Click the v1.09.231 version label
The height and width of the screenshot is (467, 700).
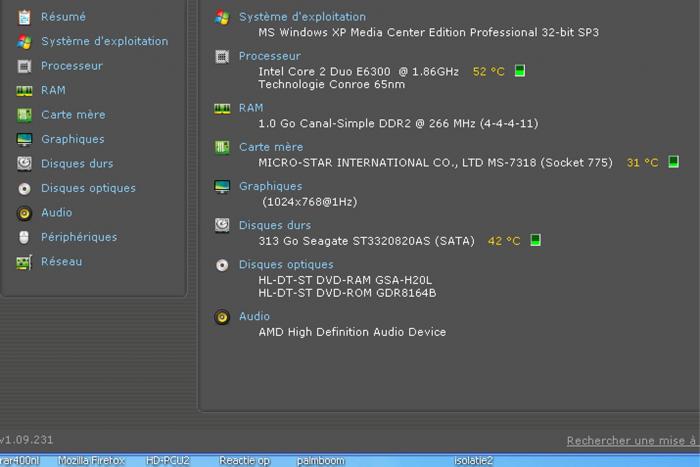point(26,440)
